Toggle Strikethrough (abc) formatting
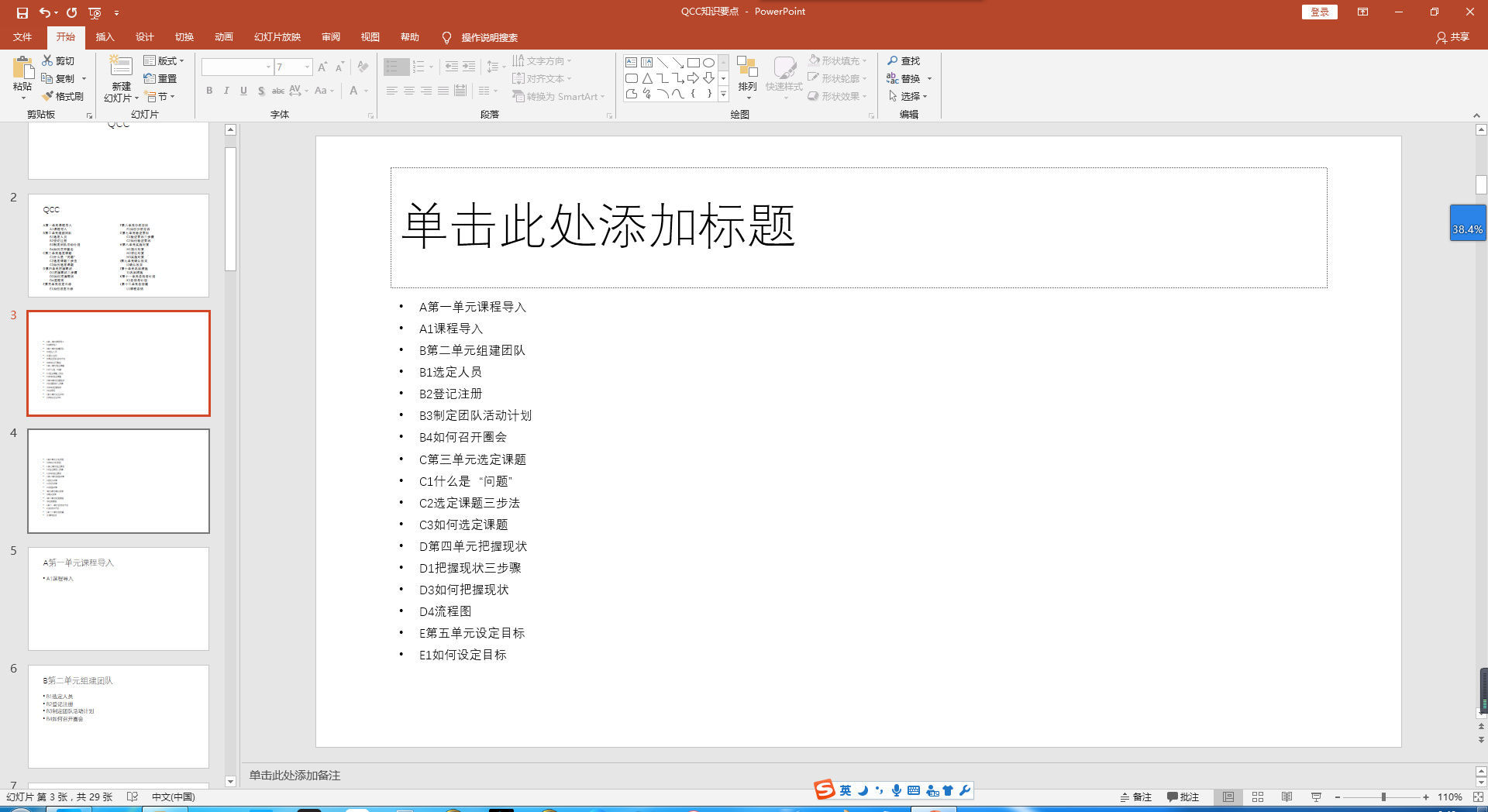Screen dimensions: 1488x812 [x=278, y=91]
